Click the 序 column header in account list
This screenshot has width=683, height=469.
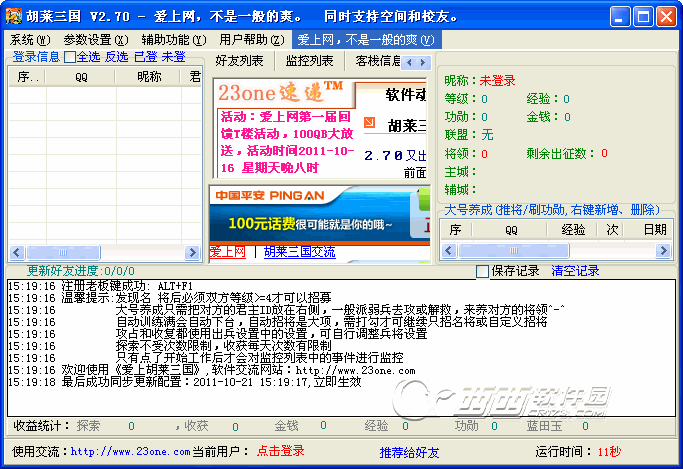click(27, 77)
